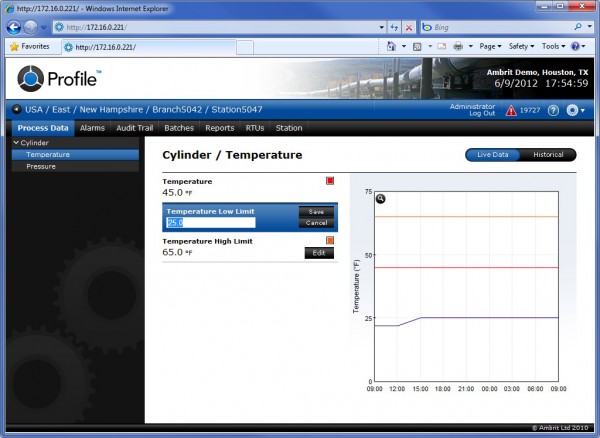Open the search provider dropdown arrow
600x438 pixels.
[x=590, y=27]
